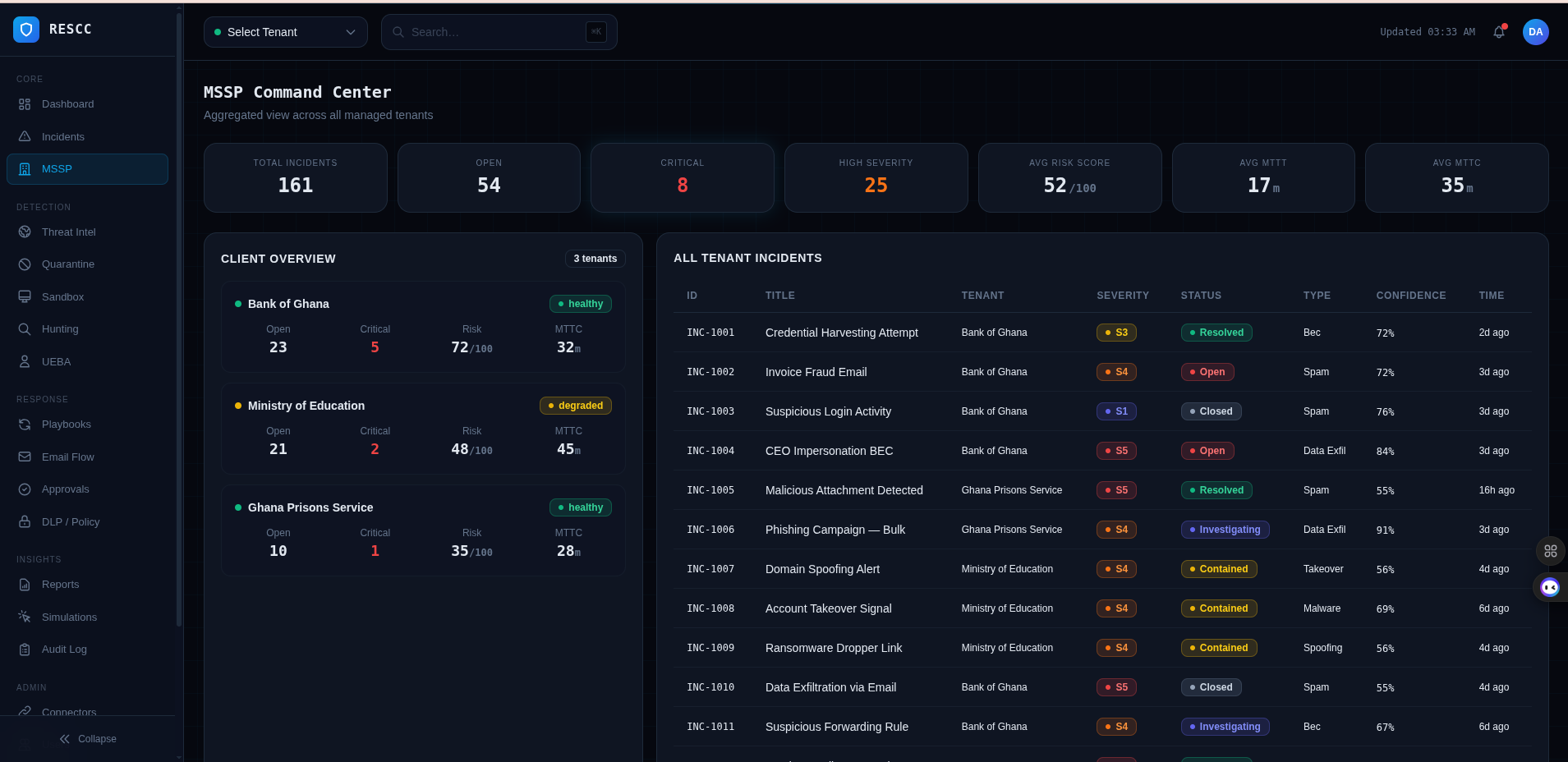Switch to the Incidents section
Screen dimensions: 1568x762
click(x=62, y=136)
